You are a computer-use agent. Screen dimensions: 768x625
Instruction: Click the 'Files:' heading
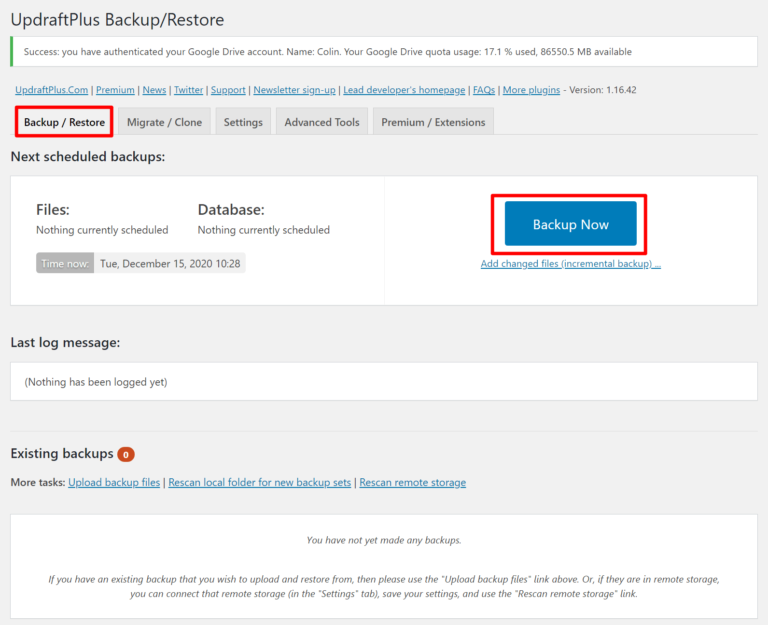click(53, 210)
